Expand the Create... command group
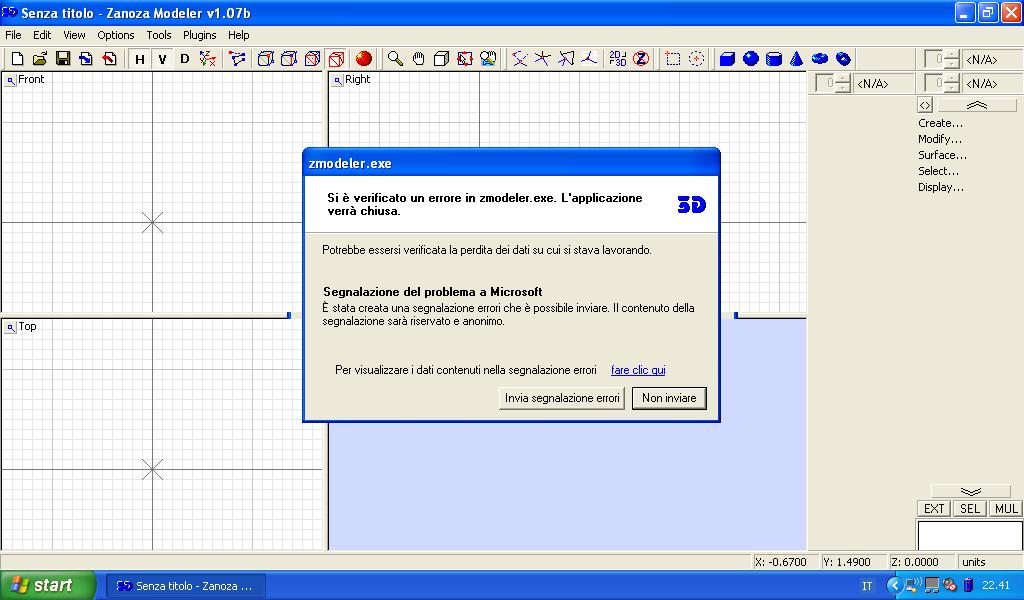The width and height of the screenshot is (1024, 600). (x=940, y=123)
